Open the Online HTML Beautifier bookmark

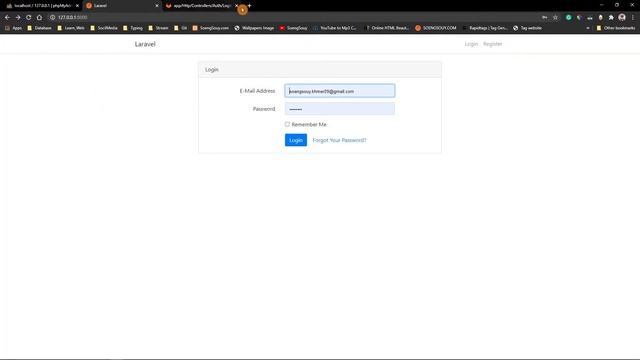(387, 28)
